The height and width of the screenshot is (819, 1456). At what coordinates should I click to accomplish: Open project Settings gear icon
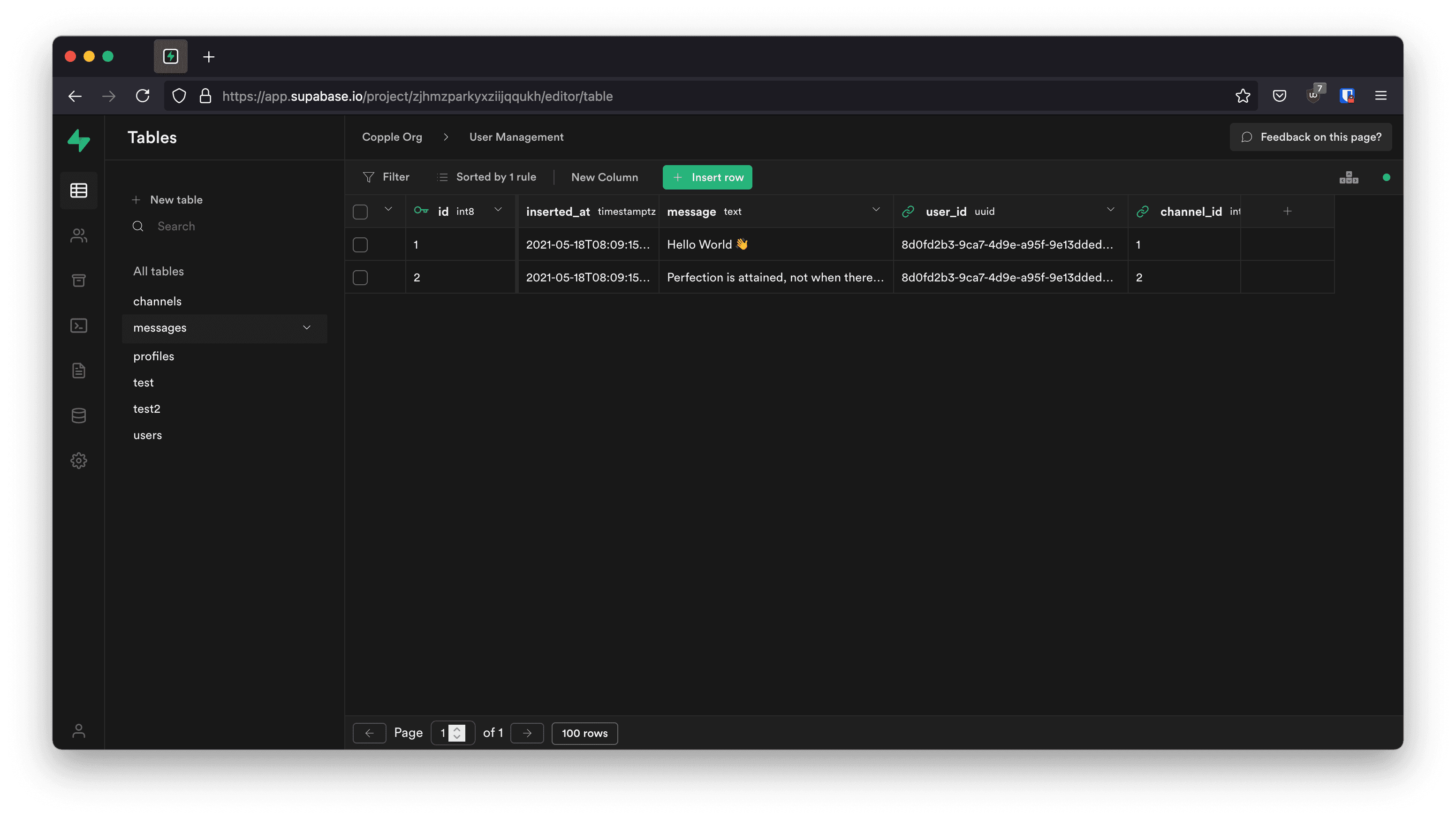78,461
